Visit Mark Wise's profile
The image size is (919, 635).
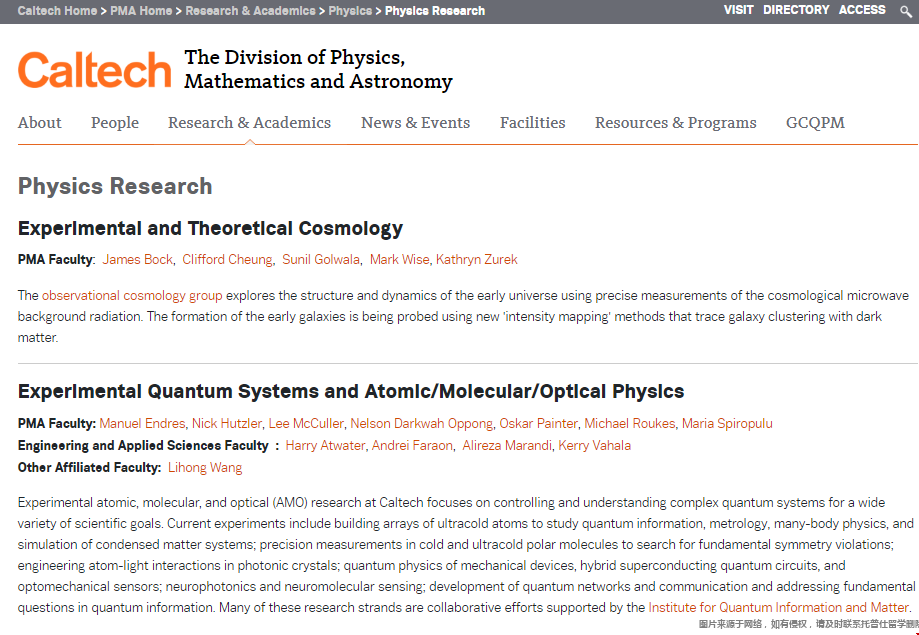[399, 260]
